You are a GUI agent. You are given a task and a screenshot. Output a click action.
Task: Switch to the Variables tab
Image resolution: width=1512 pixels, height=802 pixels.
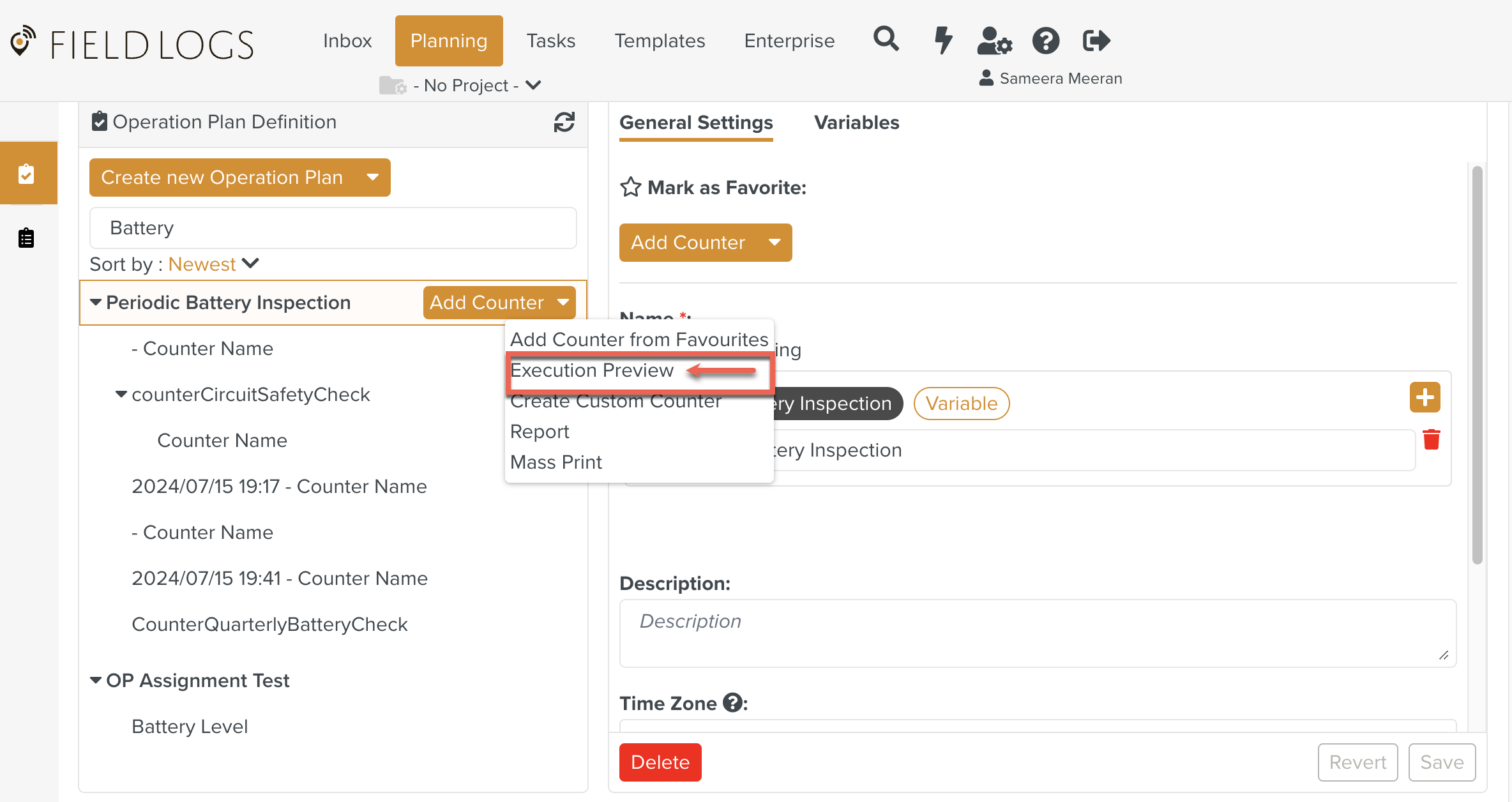856,122
